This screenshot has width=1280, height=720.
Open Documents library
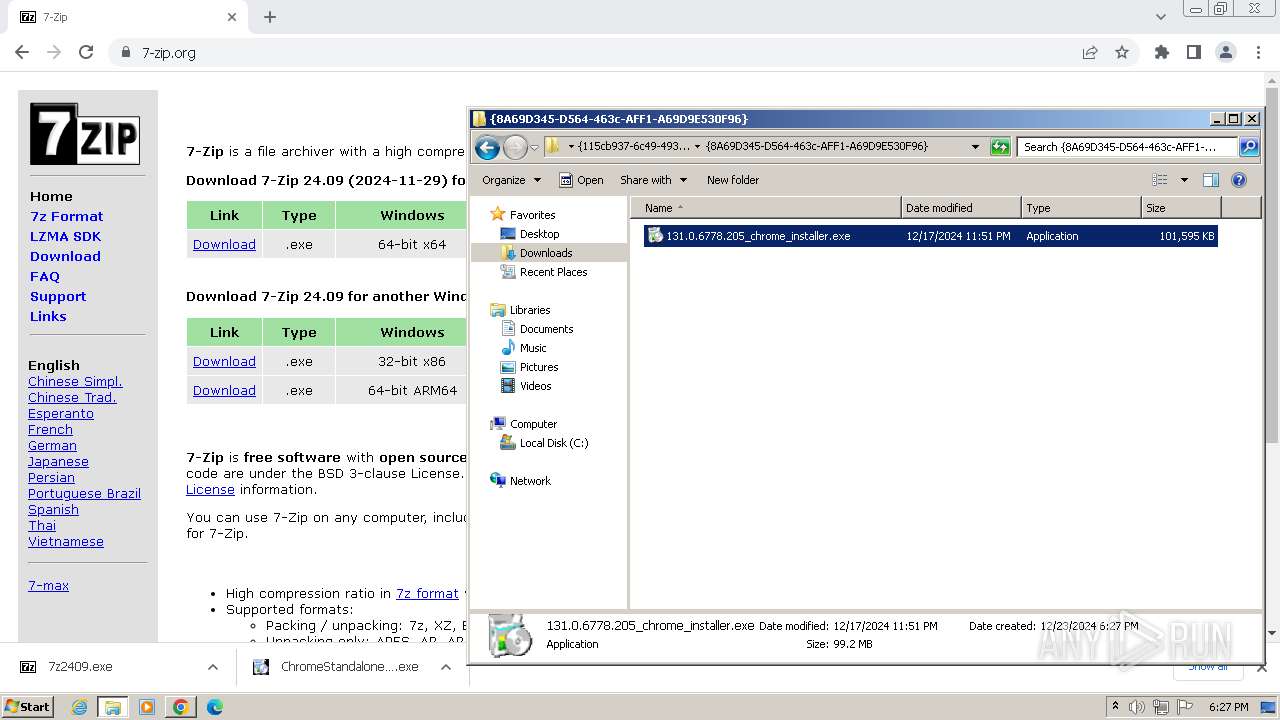[546, 329]
